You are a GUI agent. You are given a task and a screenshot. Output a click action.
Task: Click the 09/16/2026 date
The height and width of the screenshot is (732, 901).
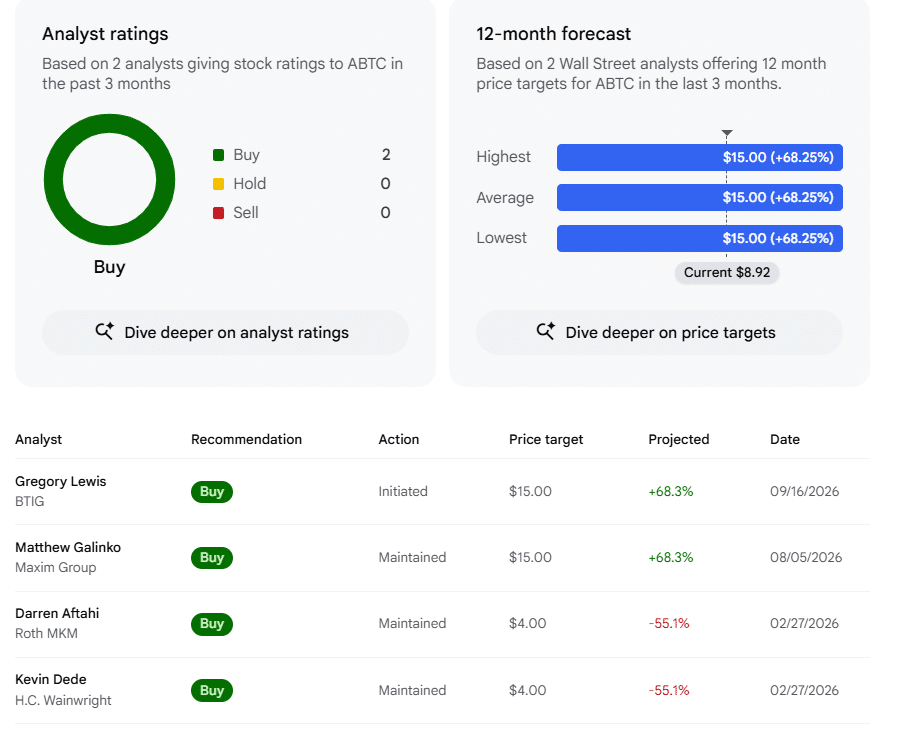click(x=804, y=492)
